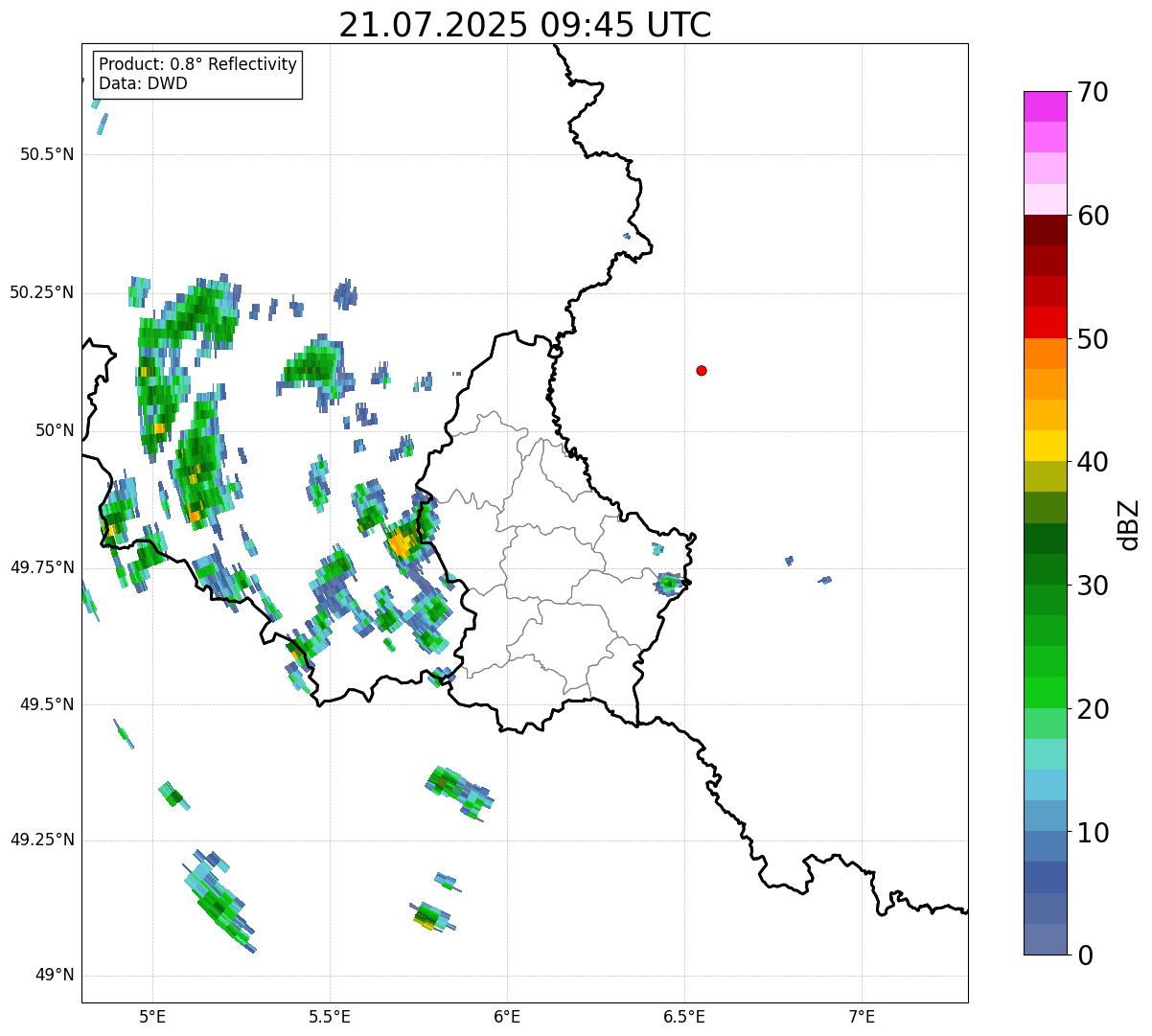Click the 50 value on the colorbar
The image size is (1152, 1036).
tap(1093, 339)
